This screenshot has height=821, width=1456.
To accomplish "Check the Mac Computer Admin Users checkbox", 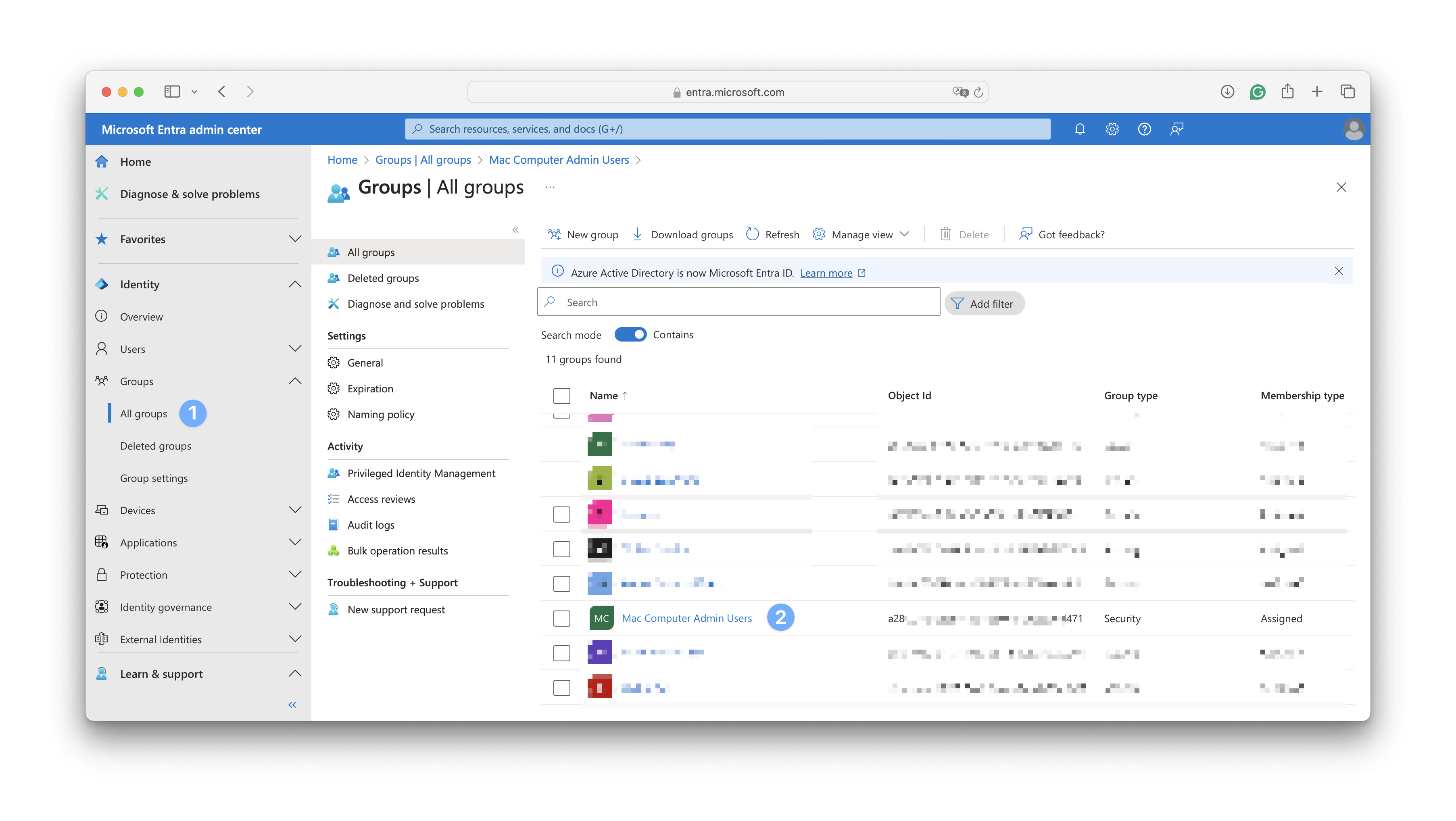I will tap(561, 618).
